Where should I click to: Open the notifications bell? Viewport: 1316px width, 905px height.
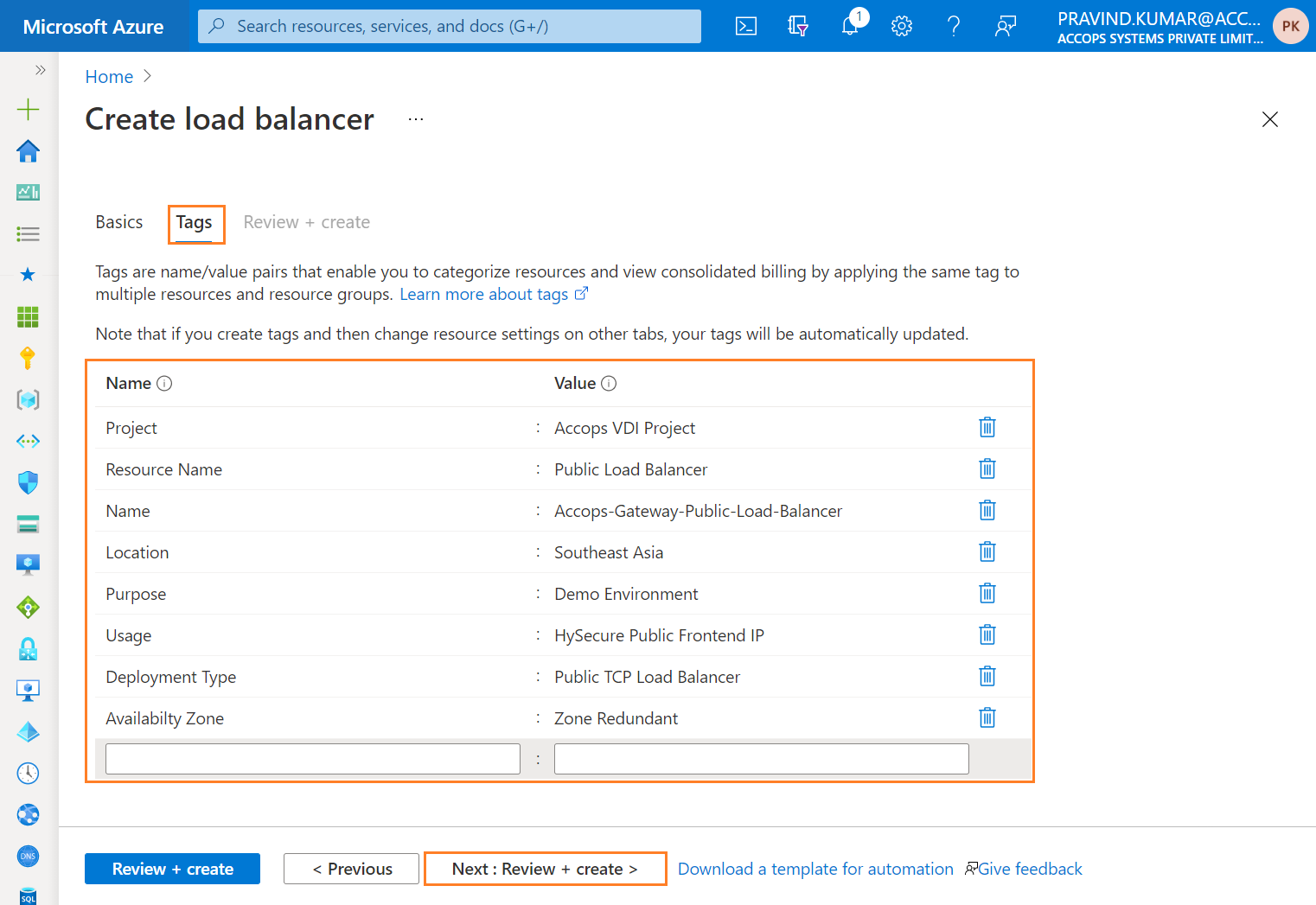[x=851, y=26]
